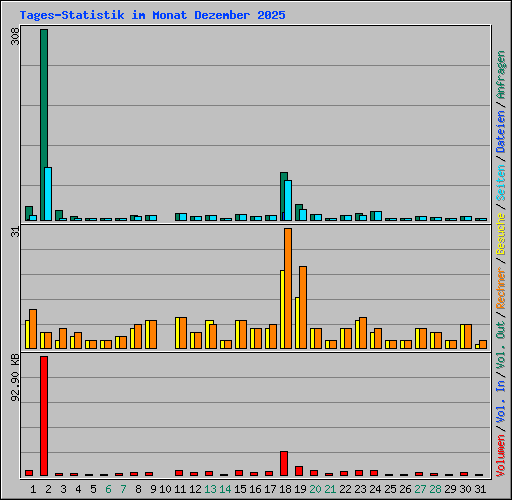Click day label '2' on the x-axis
The height and width of the screenshot is (500, 512).
pyautogui.click(x=48, y=489)
